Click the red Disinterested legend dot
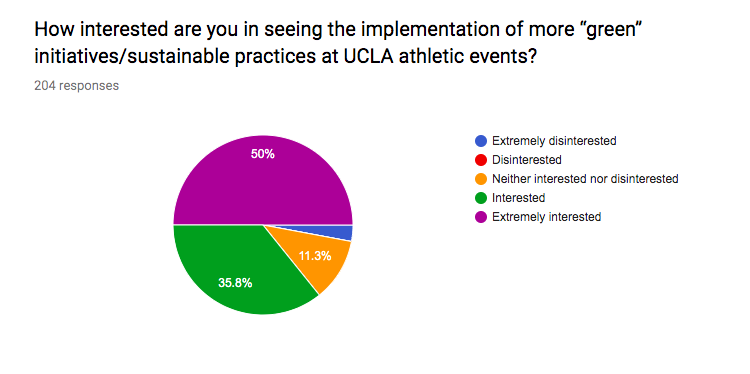This screenshot has width=750, height=374. 481,160
